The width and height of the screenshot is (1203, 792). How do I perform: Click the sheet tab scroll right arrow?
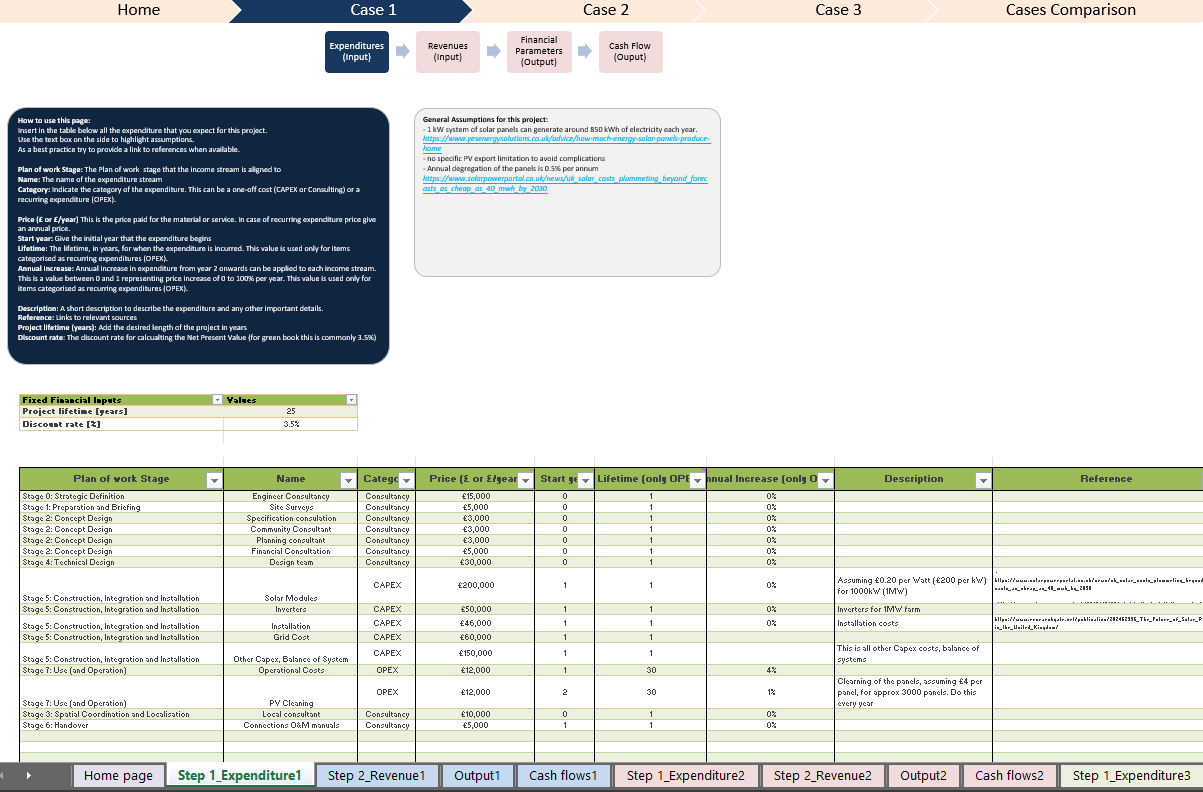pos(28,775)
